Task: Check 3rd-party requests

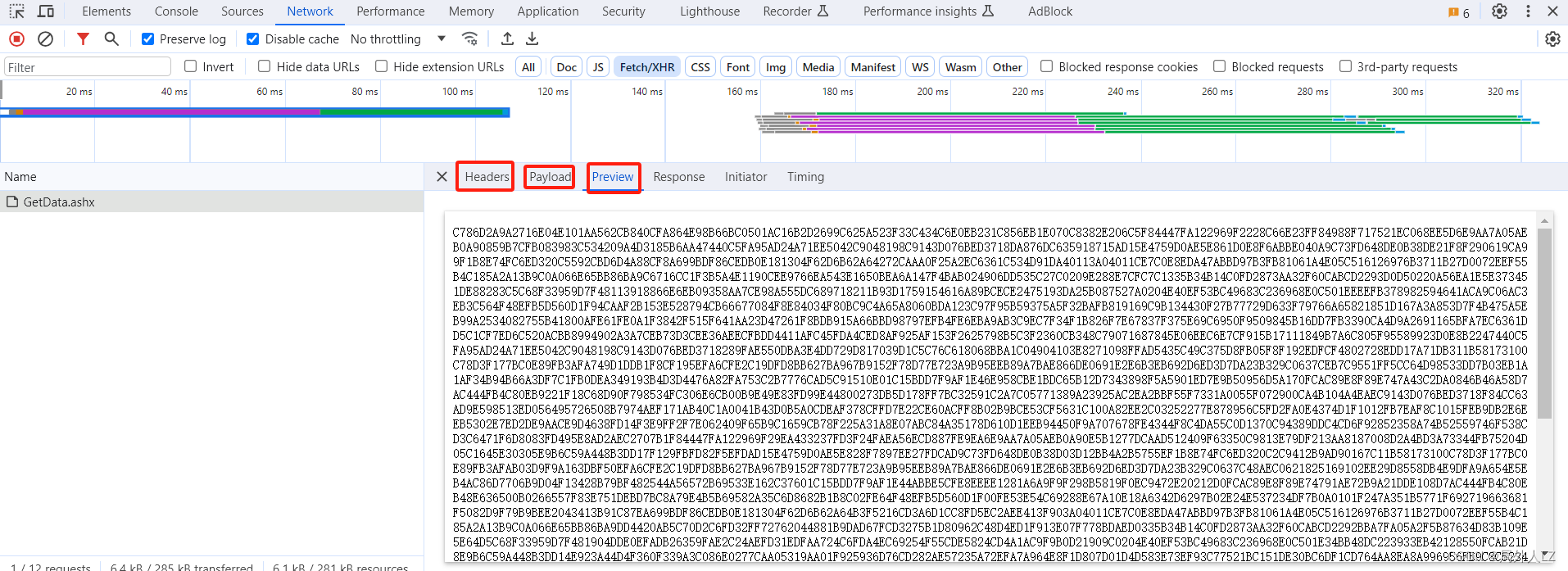Action: (x=1345, y=66)
